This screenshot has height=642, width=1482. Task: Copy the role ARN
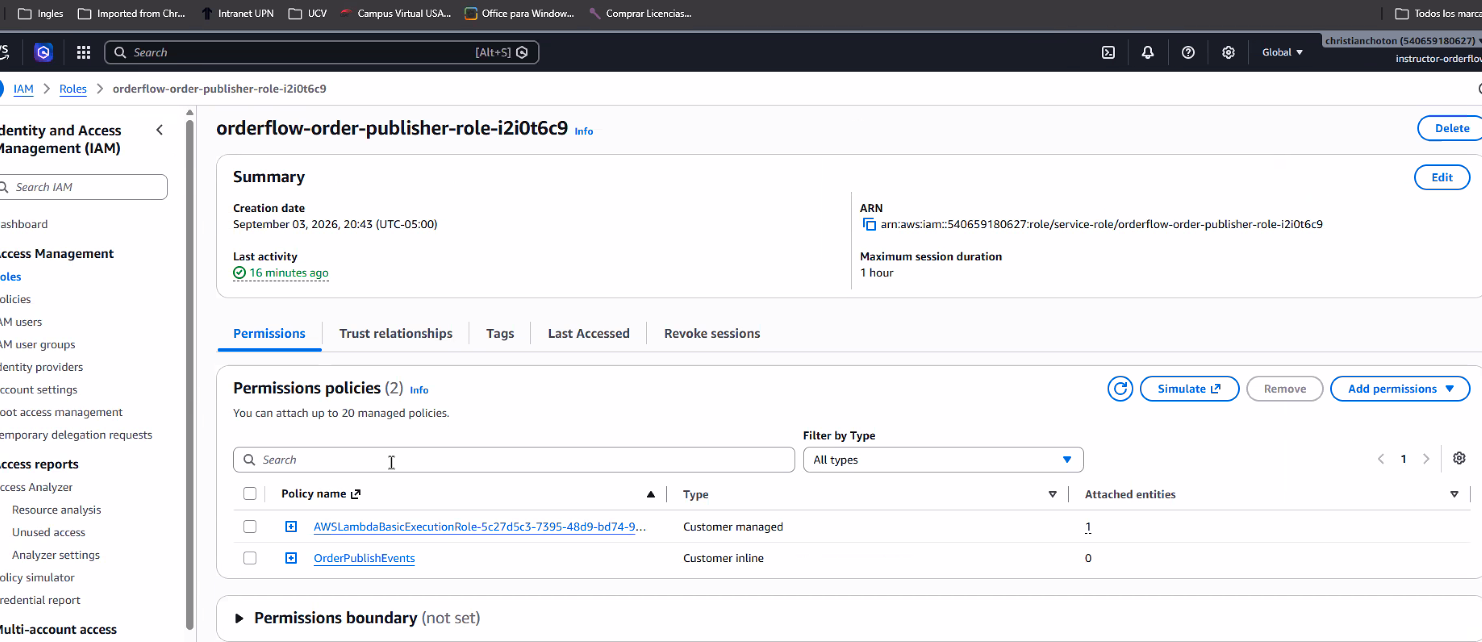(869, 224)
